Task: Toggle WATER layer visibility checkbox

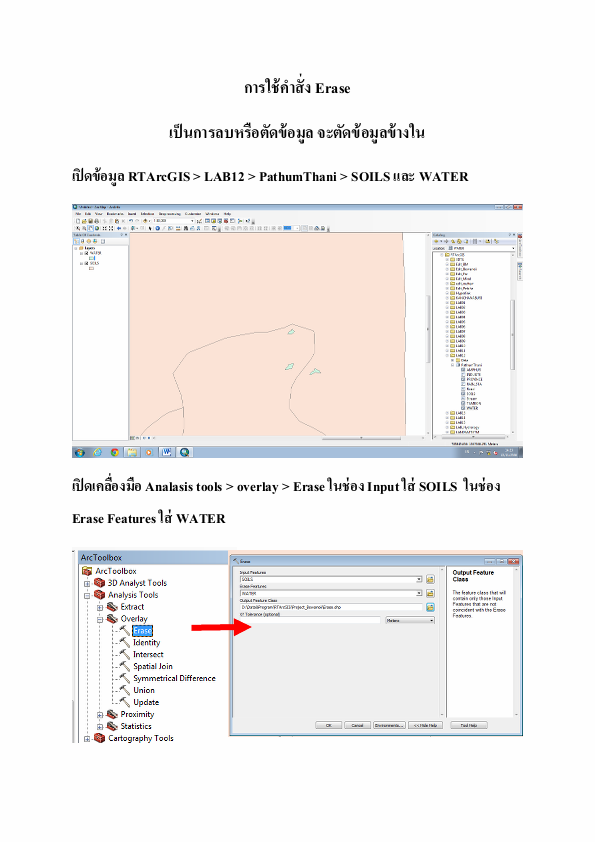Action: pyautogui.click(x=86, y=253)
